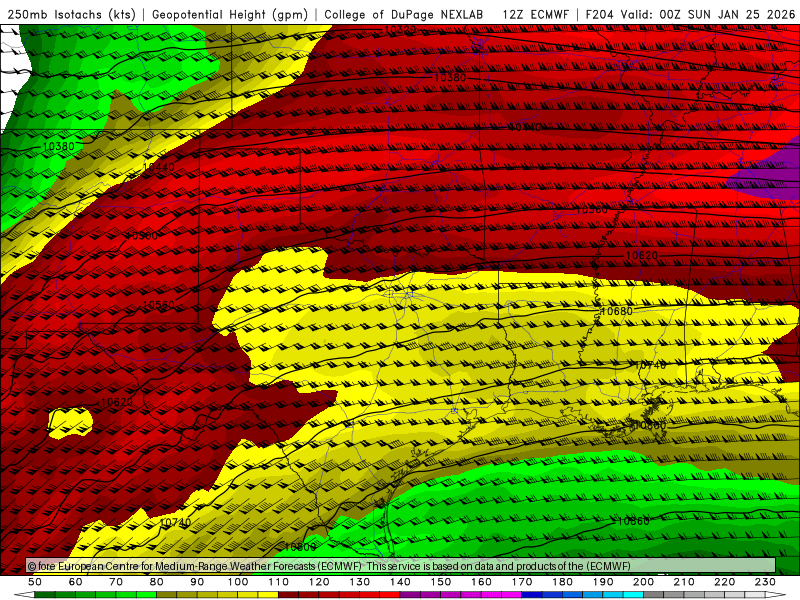800x600 pixels.
Task: Click the 50 value on the color scale
Action: [x=35, y=582]
